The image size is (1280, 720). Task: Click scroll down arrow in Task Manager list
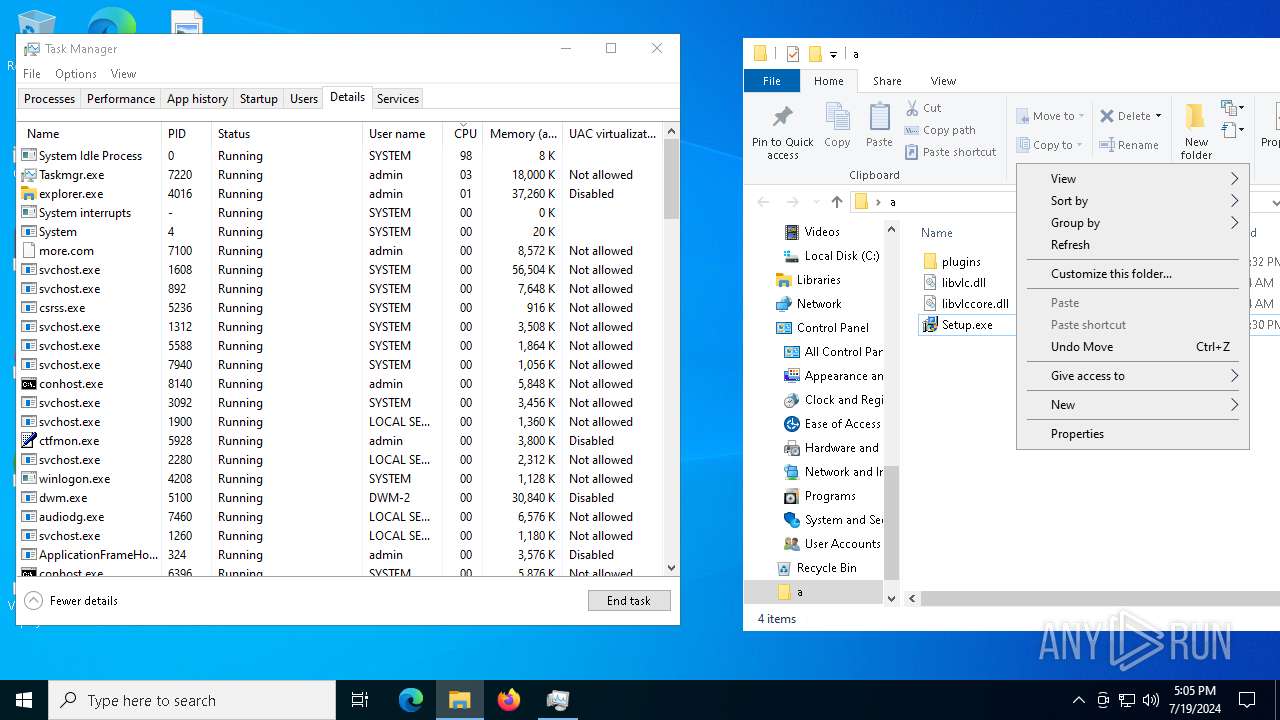pos(671,568)
